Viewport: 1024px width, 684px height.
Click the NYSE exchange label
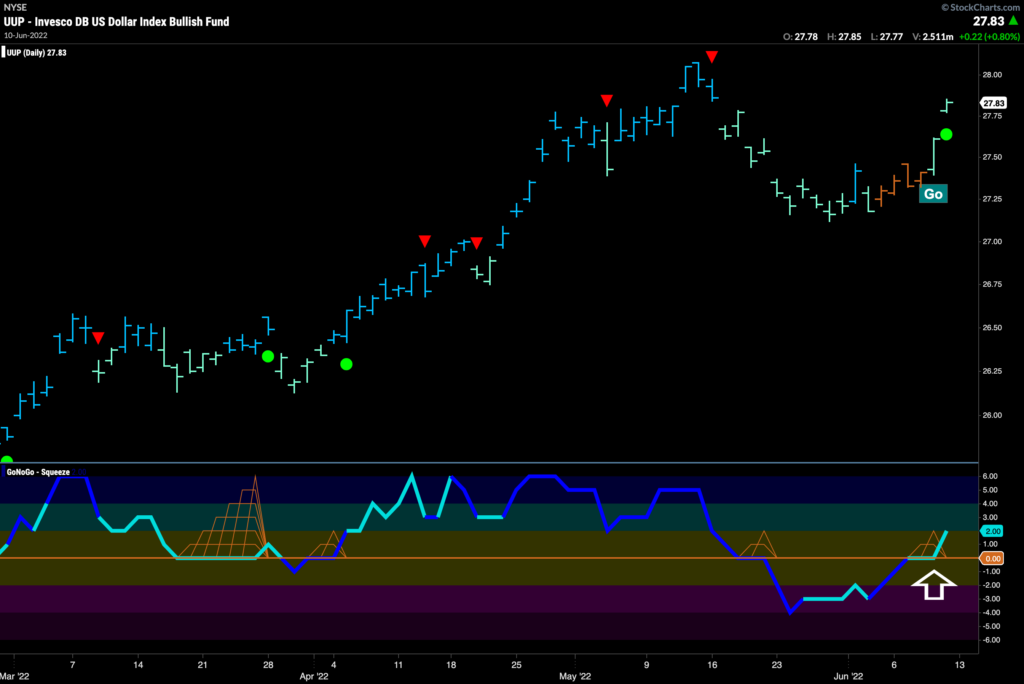click(15, 7)
